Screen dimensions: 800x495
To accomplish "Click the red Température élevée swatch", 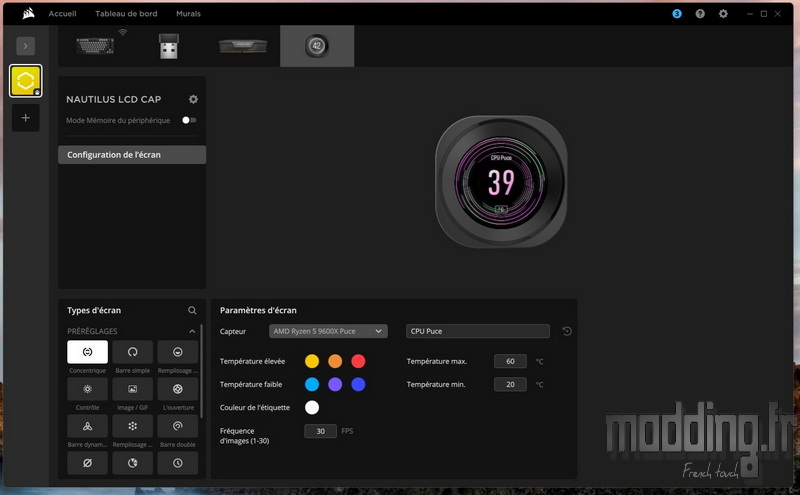I will coord(358,361).
